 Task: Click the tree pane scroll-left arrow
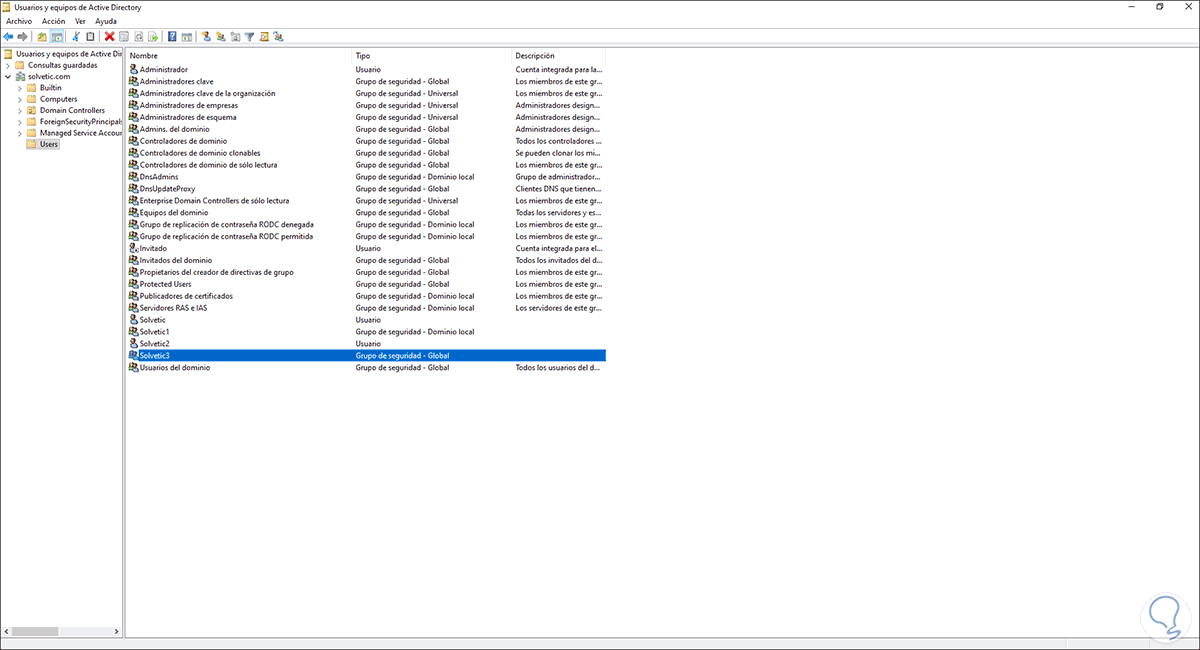click(x=6, y=632)
